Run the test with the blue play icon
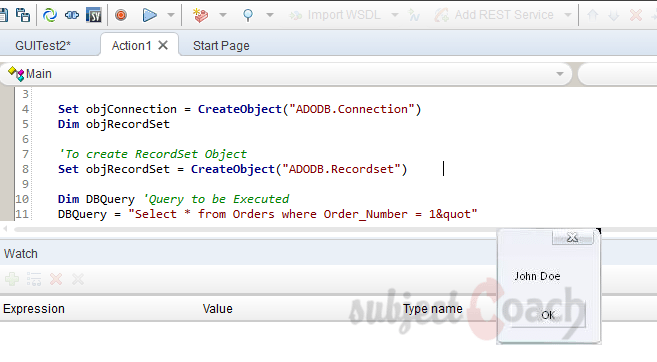The height and width of the screenshot is (362, 657). [x=149, y=16]
